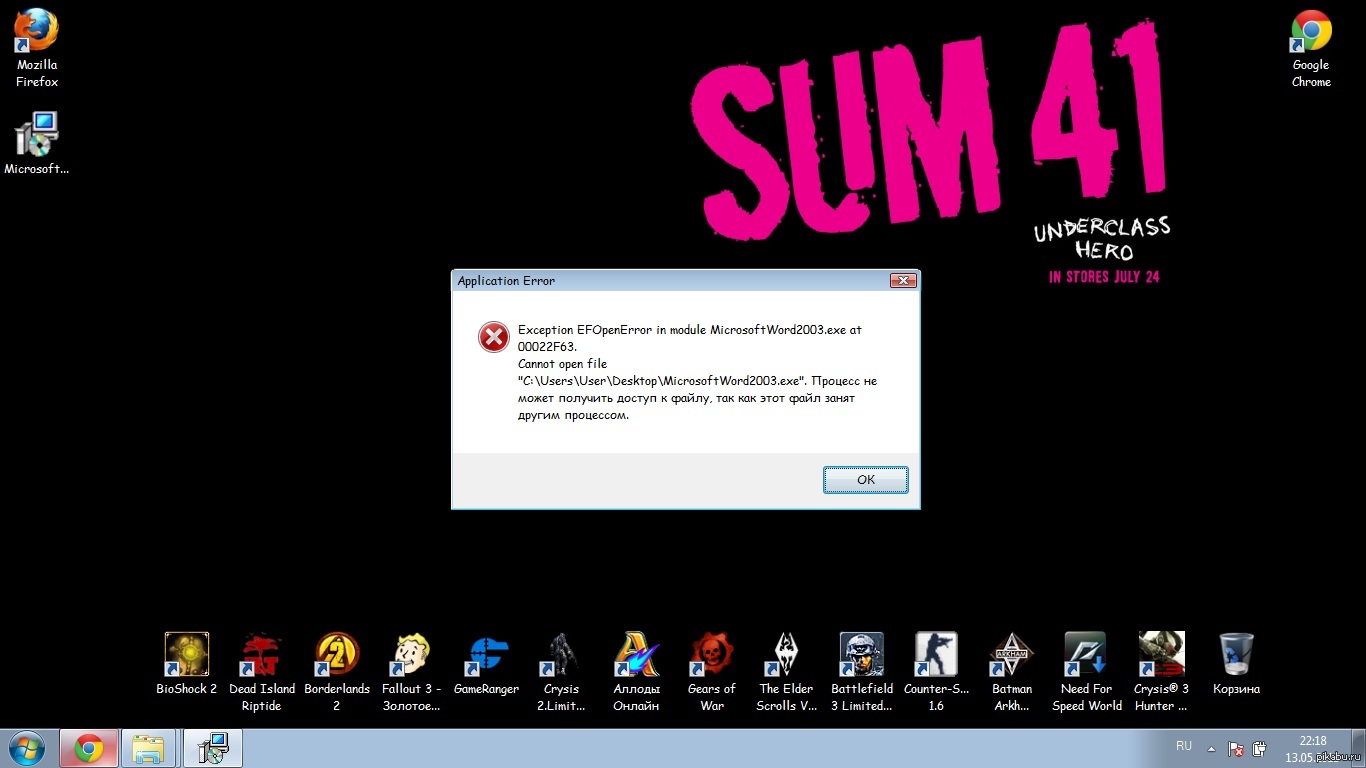The height and width of the screenshot is (768, 1366).
Task: Click the power plug tray icon
Action: point(1260,748)
